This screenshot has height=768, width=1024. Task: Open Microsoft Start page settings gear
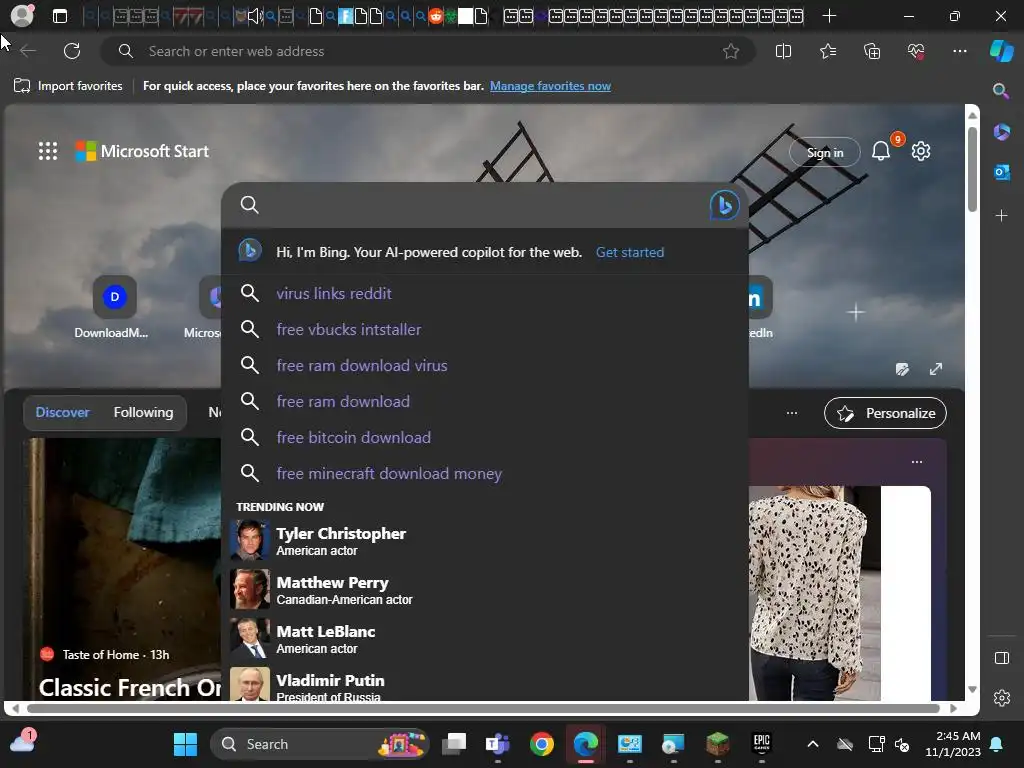pyautogui.click(x=921, y=151)
